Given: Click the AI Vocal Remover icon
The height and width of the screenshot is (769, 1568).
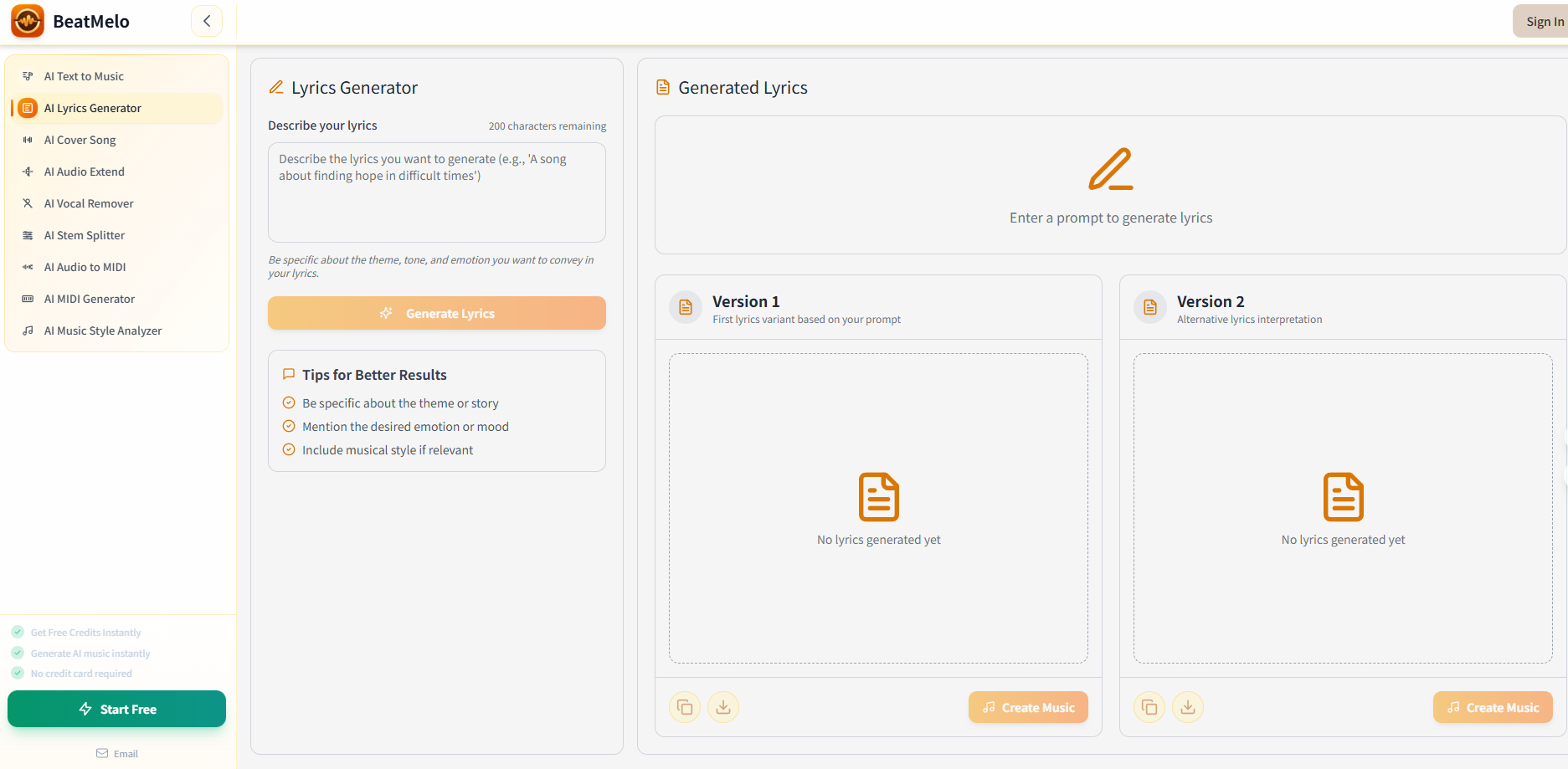Looking at the screenshot, I should click(x=28, y=203).
